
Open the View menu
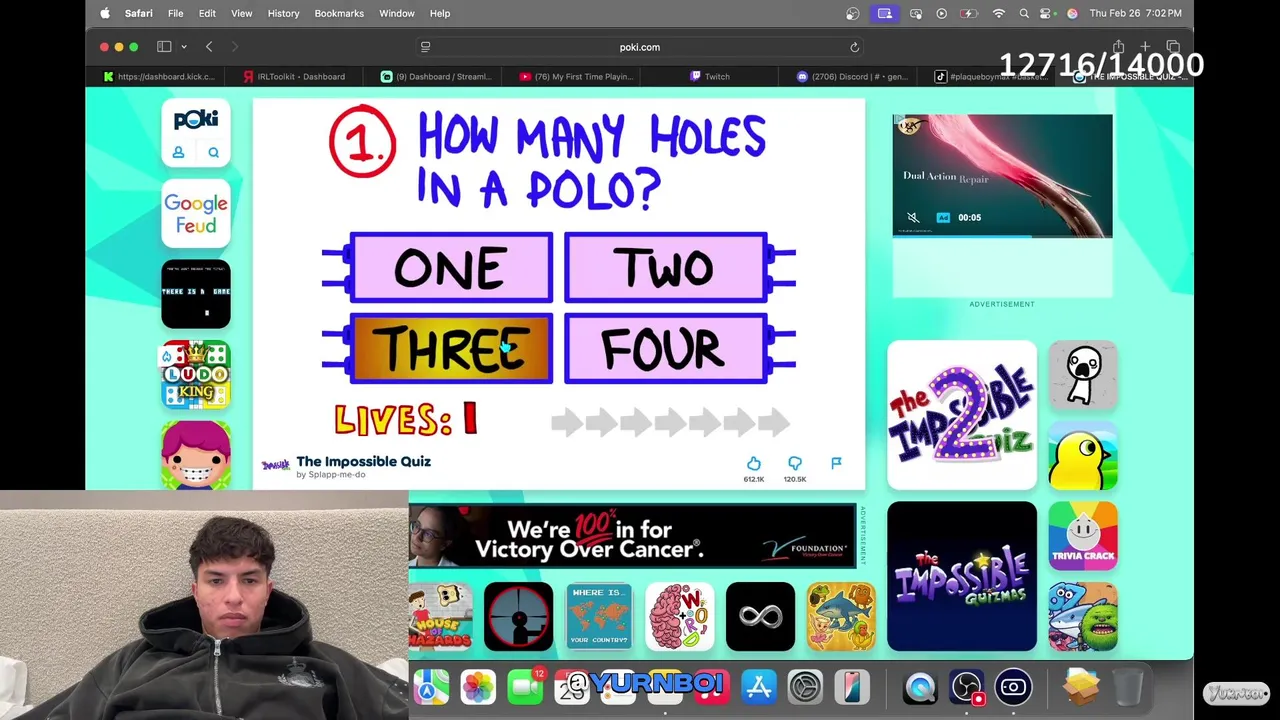(242, 13)
